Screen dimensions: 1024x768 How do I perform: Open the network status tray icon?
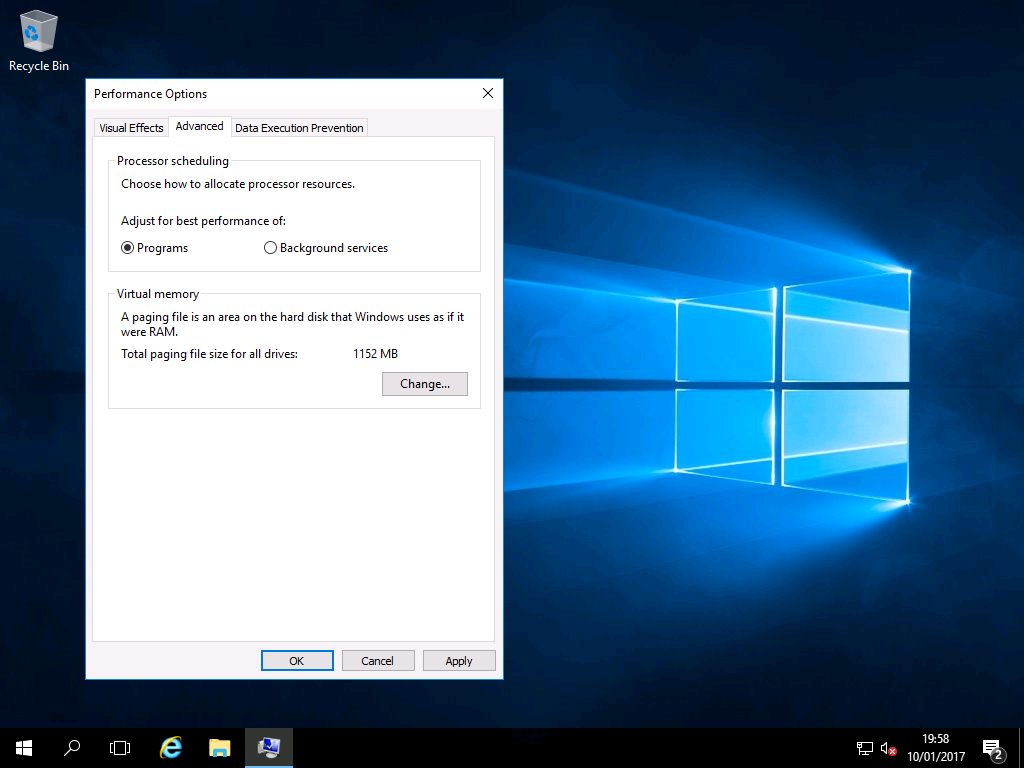865,748
